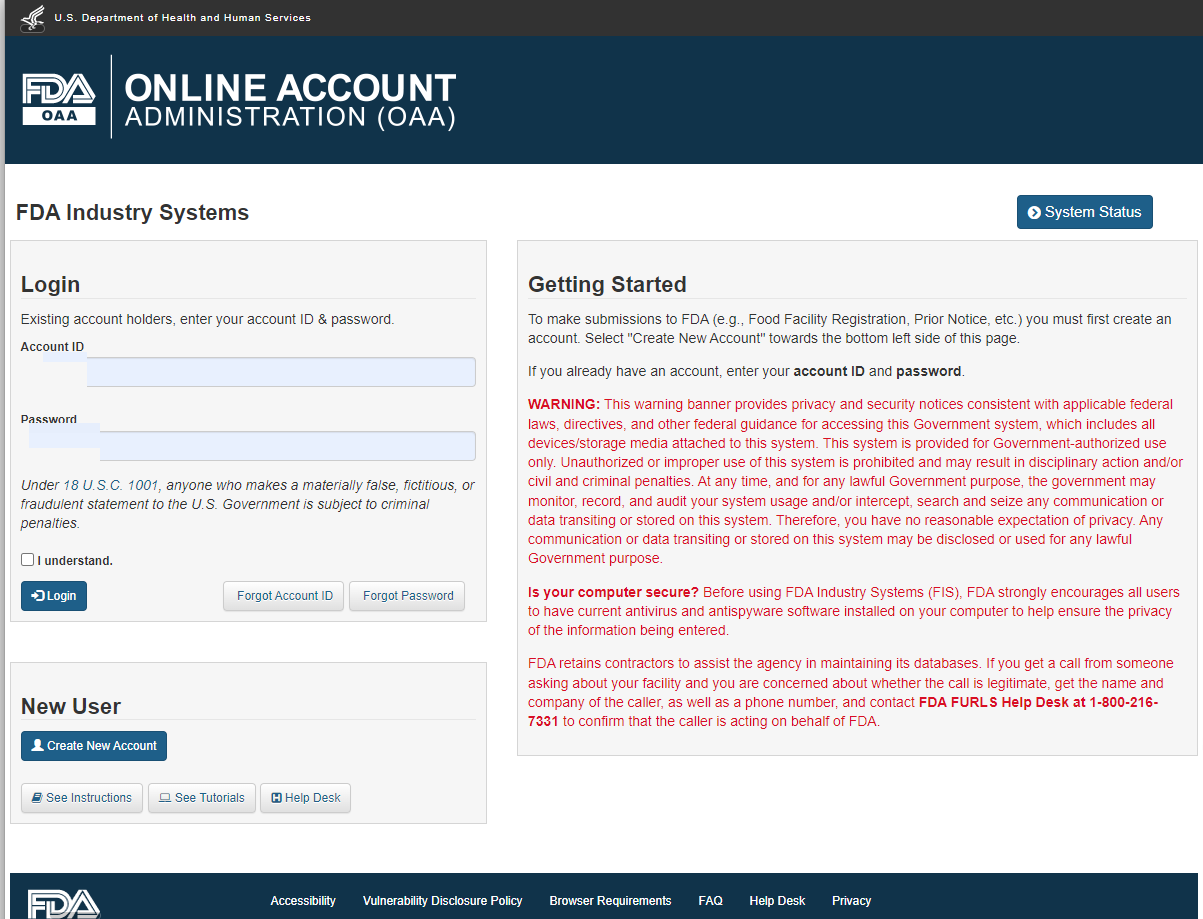This screenshot has width=1203, height=919.
Task: Click 'U.S. Department of Health and Human Services' text
Action: click(182, 18)
